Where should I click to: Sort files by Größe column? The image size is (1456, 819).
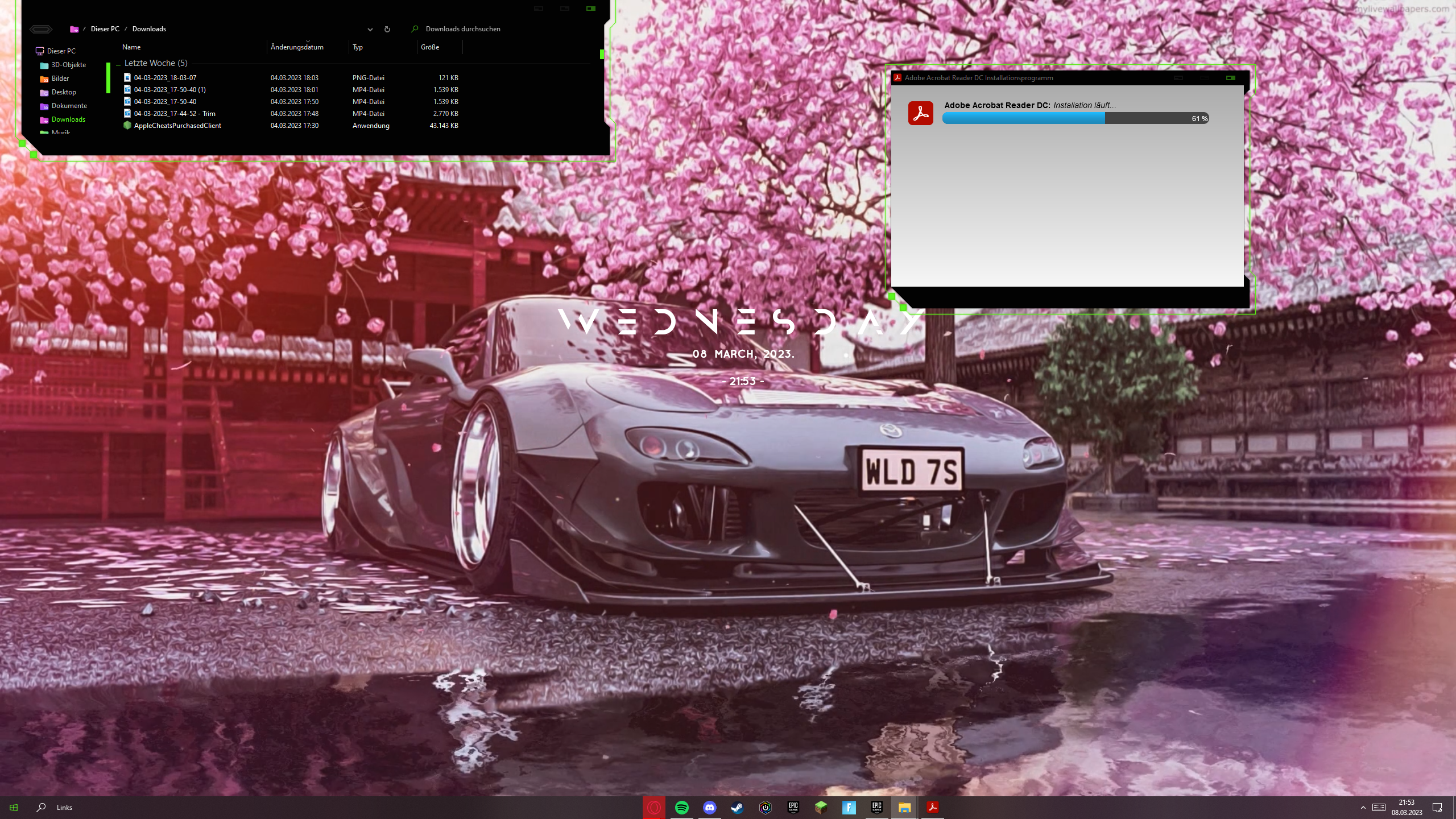[x=430, y=47]
